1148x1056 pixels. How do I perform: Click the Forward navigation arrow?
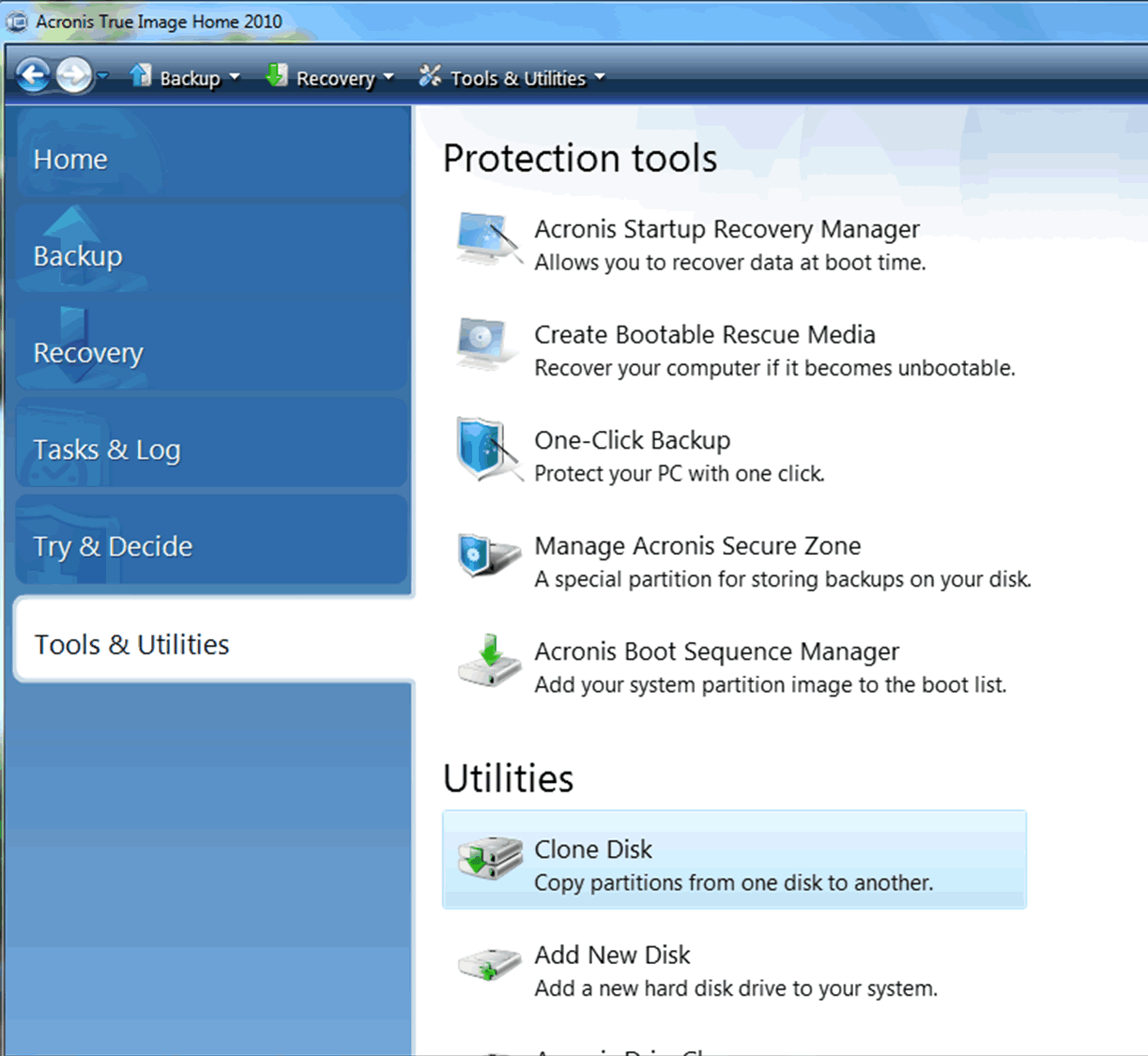pyautogui.click(x=73, y=76)
